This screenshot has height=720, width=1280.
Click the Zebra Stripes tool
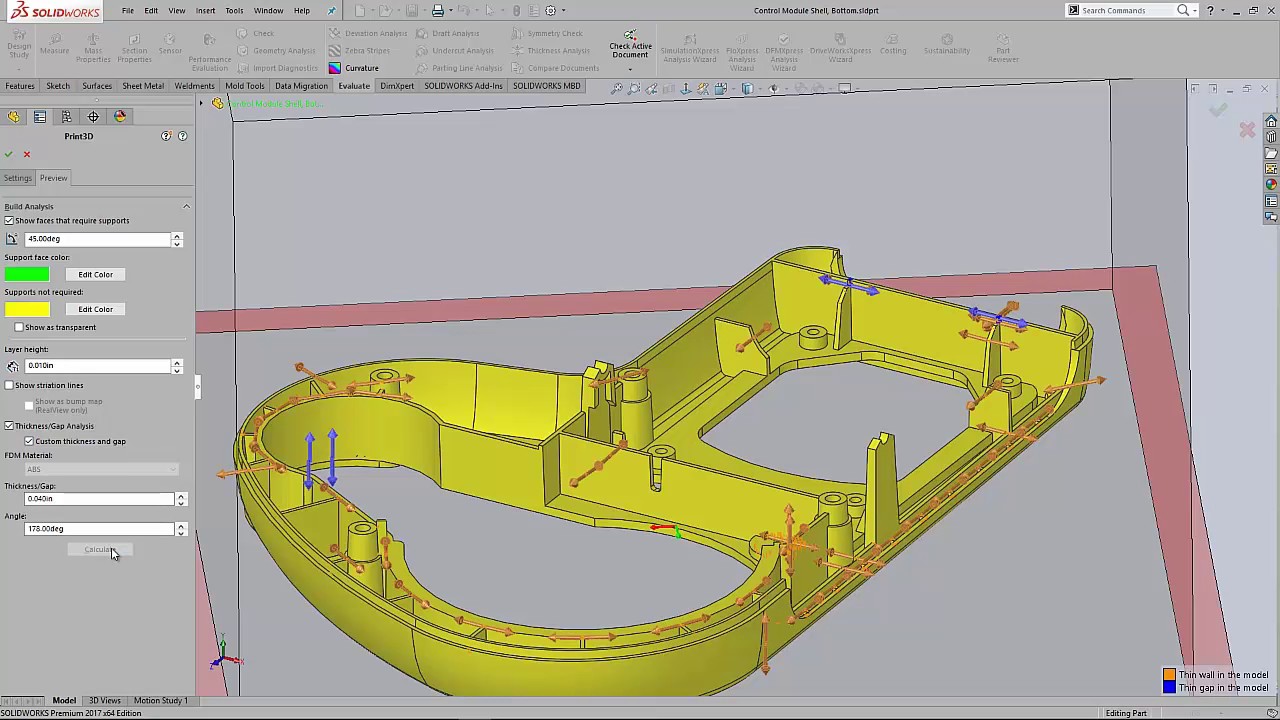tap(359, 50)
